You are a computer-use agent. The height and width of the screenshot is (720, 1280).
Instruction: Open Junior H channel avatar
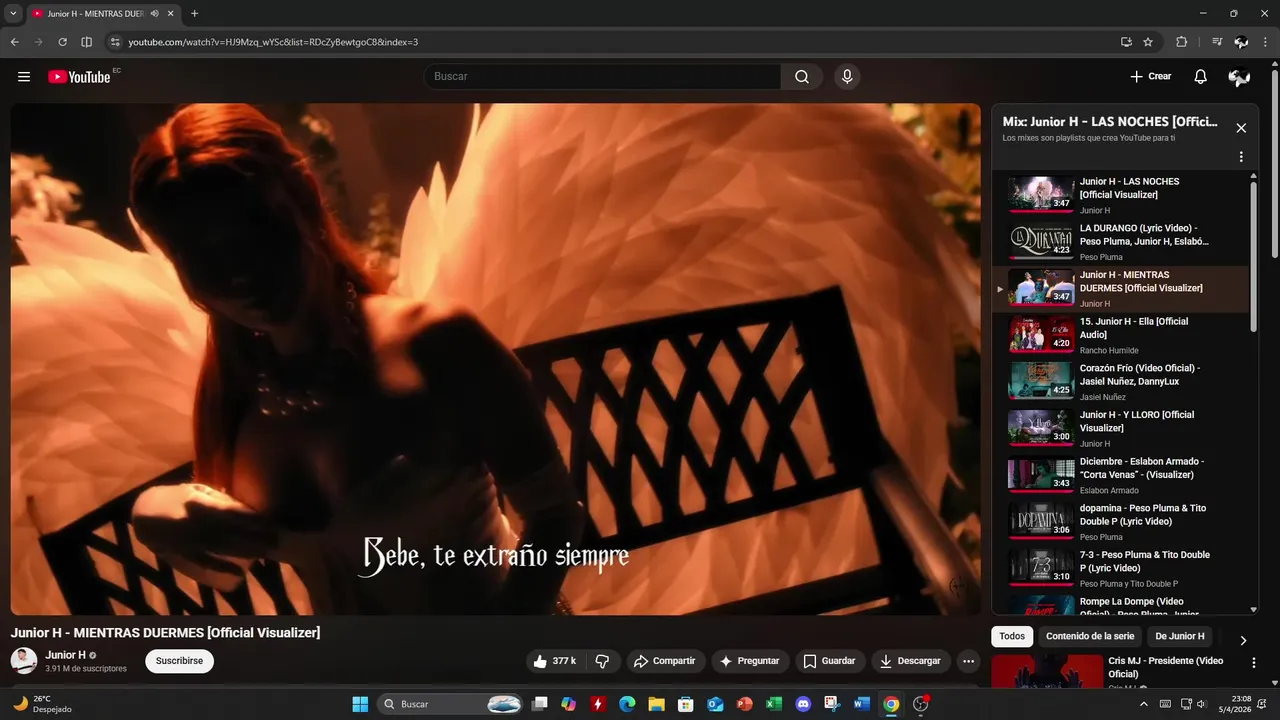tap(24, 661)
